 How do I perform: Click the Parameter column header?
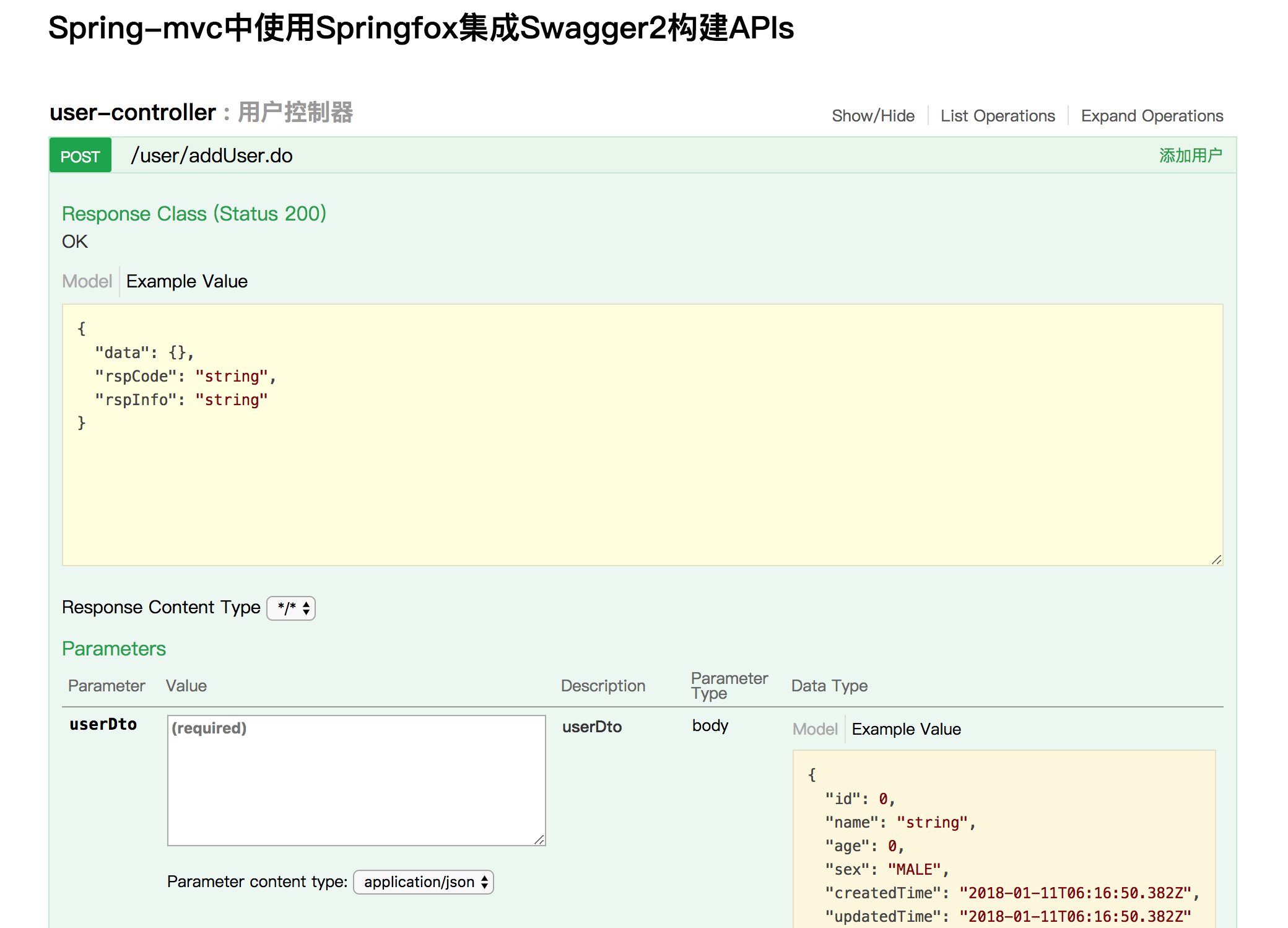pyautogui.click(x=107, y=686)
